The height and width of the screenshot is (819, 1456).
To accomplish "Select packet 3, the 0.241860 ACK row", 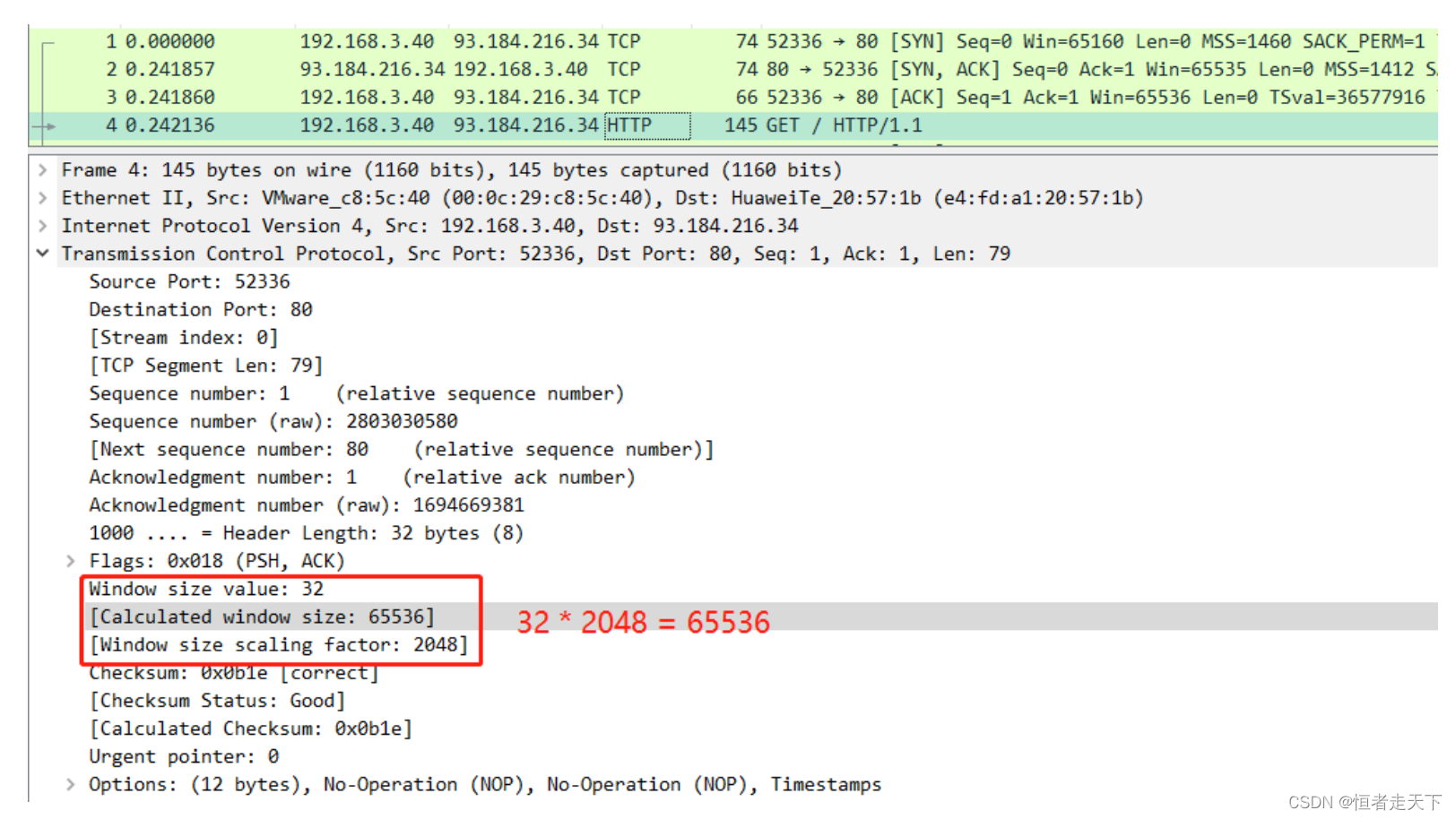I will tap(733, 97).
